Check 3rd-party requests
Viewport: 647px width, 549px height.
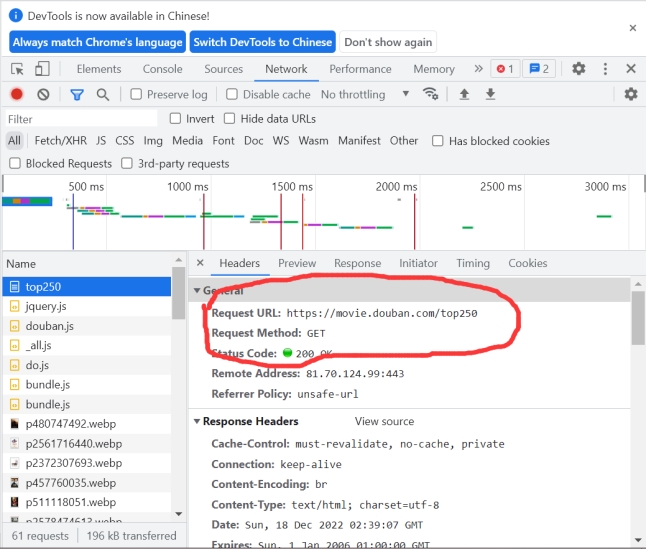click(x=127, y=163)
